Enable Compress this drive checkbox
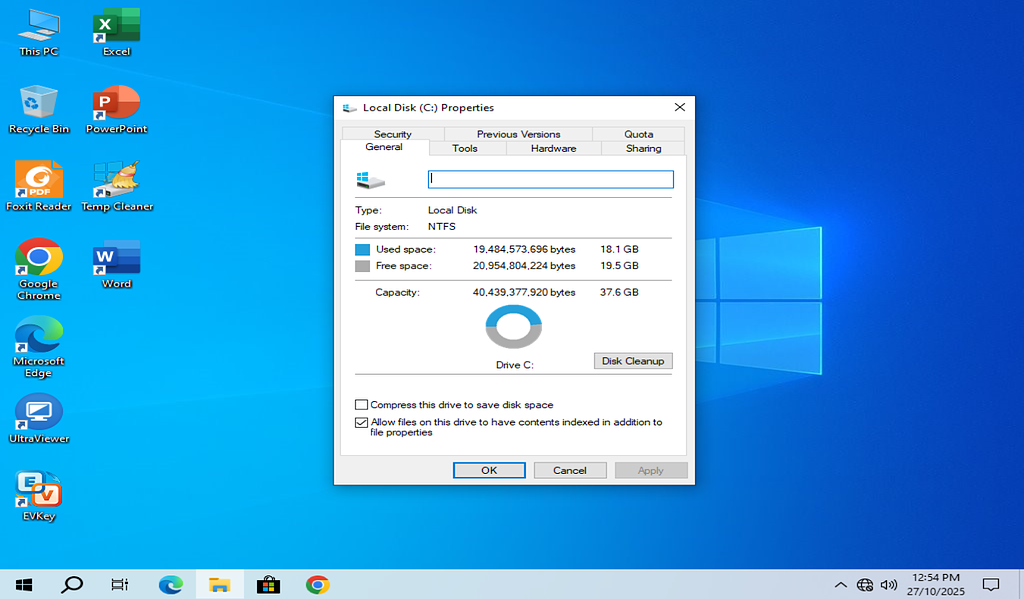 pos(361,405)
